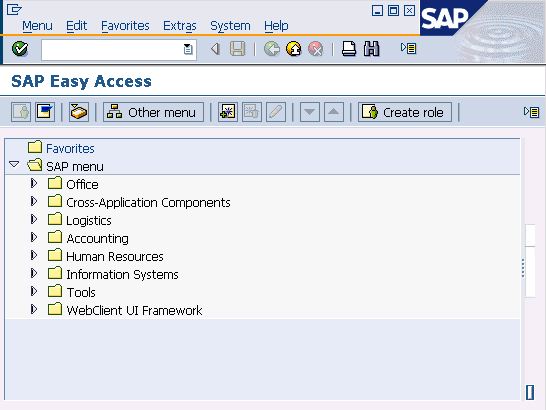Open customize local layout icon in the standard toolbar

pos(408,48)
